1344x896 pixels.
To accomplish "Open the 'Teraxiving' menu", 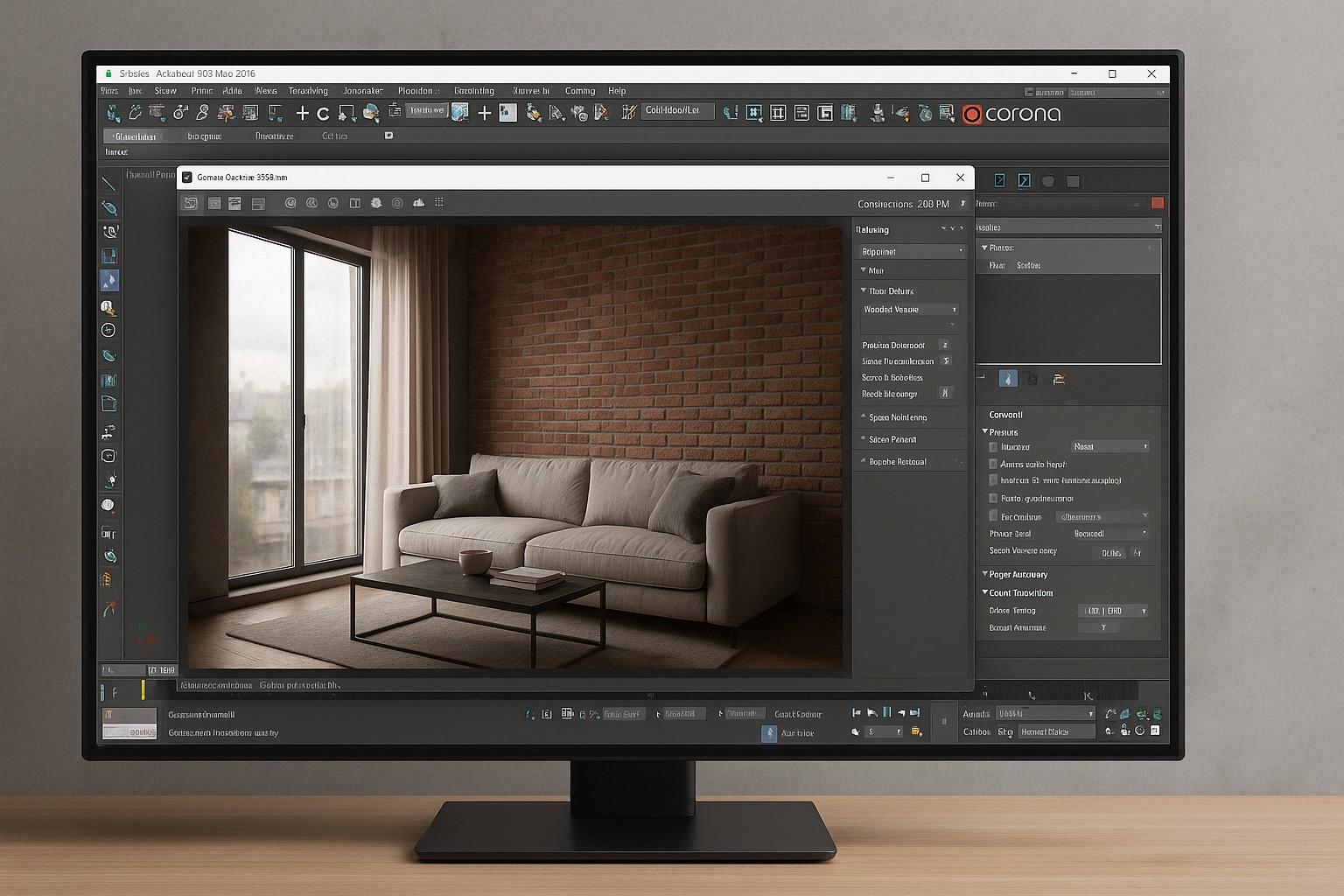I will 308,91.
